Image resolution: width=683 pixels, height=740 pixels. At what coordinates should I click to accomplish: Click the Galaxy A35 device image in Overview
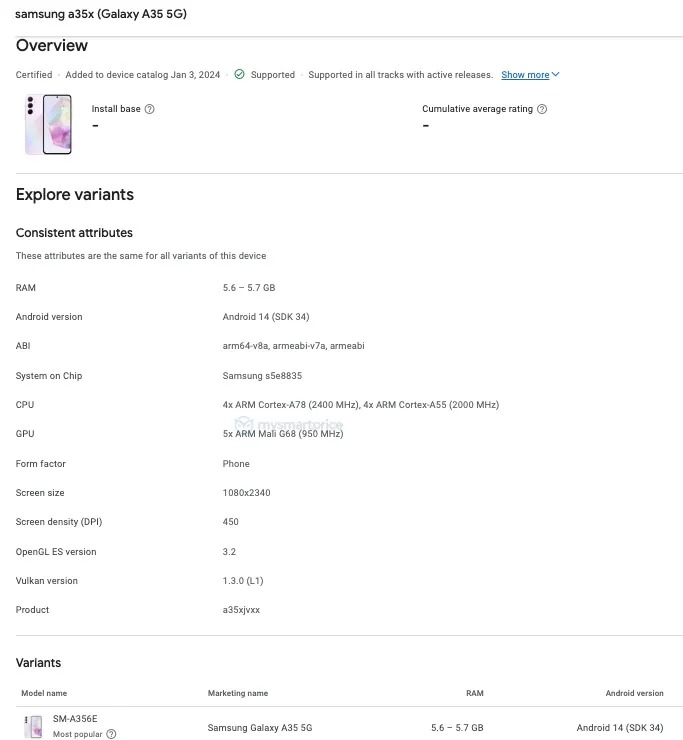pyautogui.click(x=48, y=124)
